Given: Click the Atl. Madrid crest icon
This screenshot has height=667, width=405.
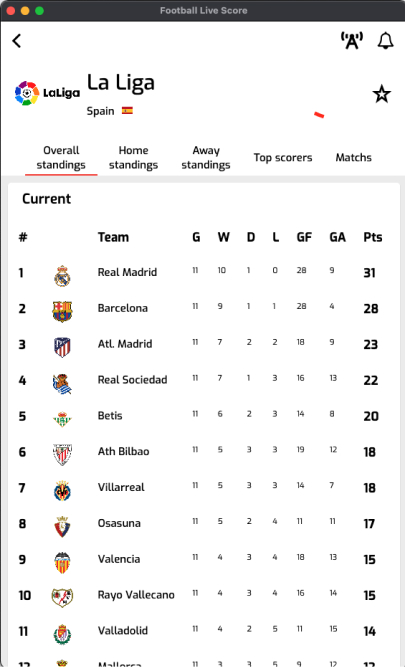Looking at the screenshot, I should click(62, 347).
